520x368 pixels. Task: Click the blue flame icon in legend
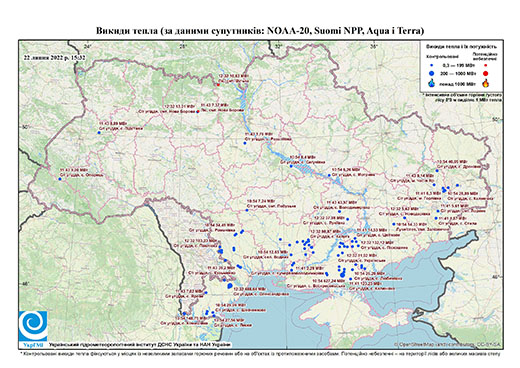click(432, 83)
